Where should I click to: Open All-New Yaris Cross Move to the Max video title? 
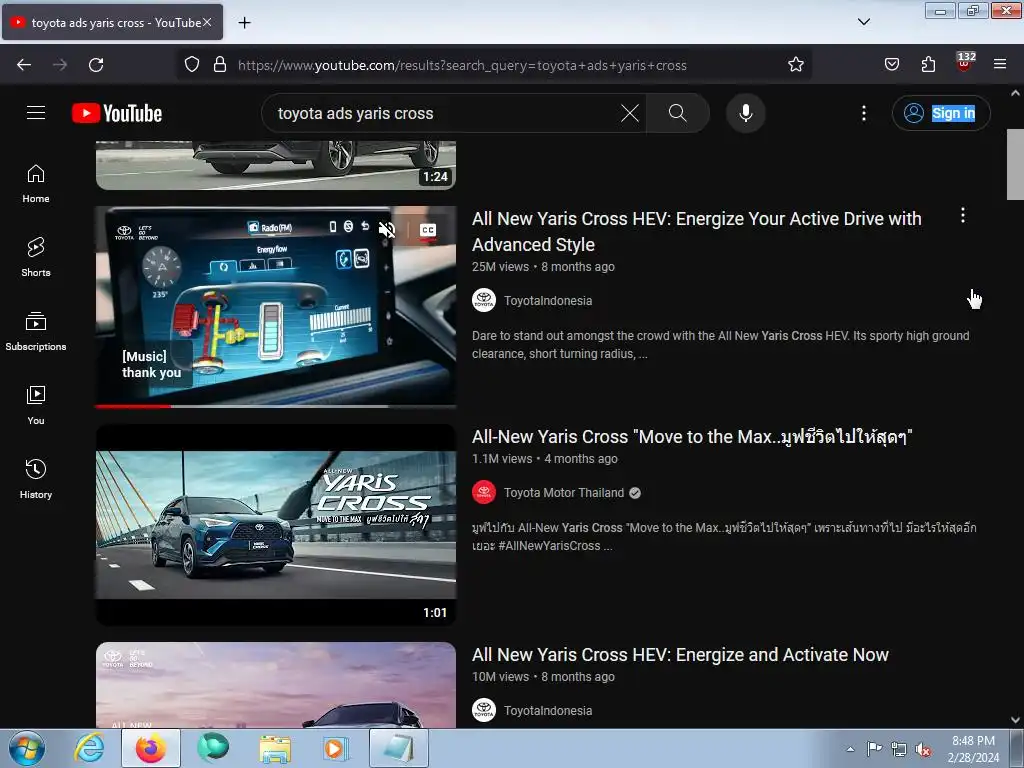click(x=692, y=436)
